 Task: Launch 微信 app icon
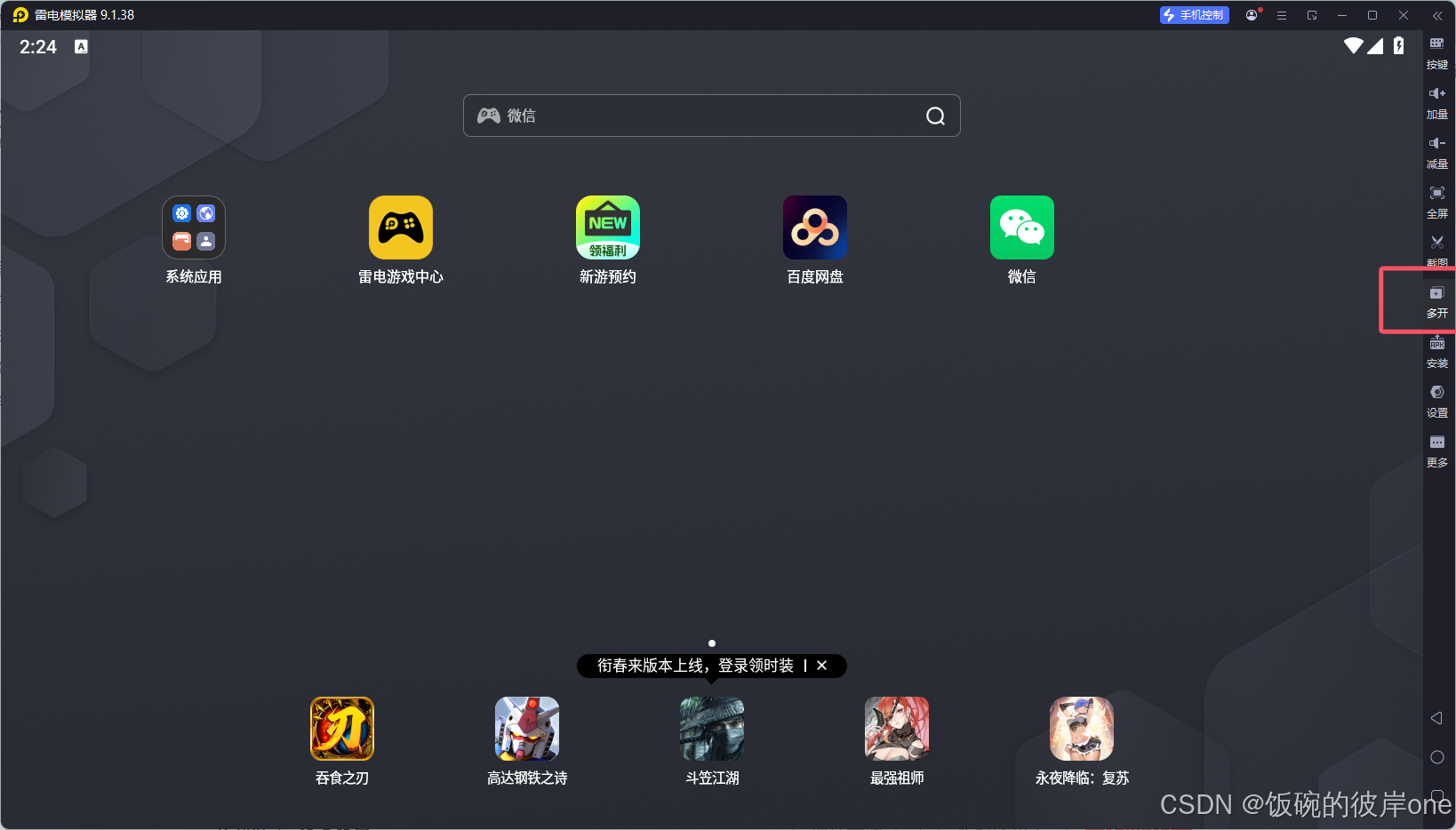tap(1022, 227)
